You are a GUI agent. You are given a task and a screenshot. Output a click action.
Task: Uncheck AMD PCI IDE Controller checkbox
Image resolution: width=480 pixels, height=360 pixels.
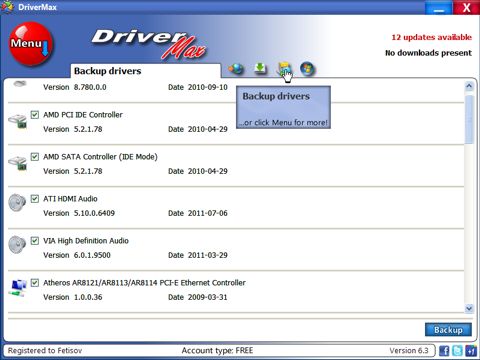tap(35, 115)
